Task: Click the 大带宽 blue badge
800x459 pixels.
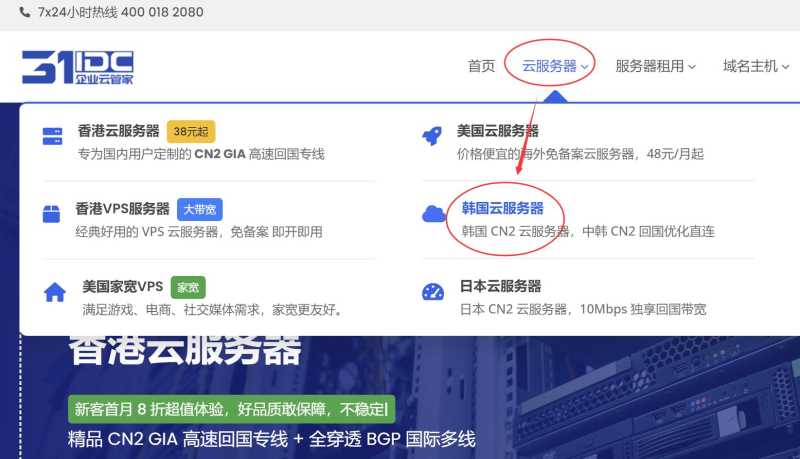Action: click(x=199, y=209)
